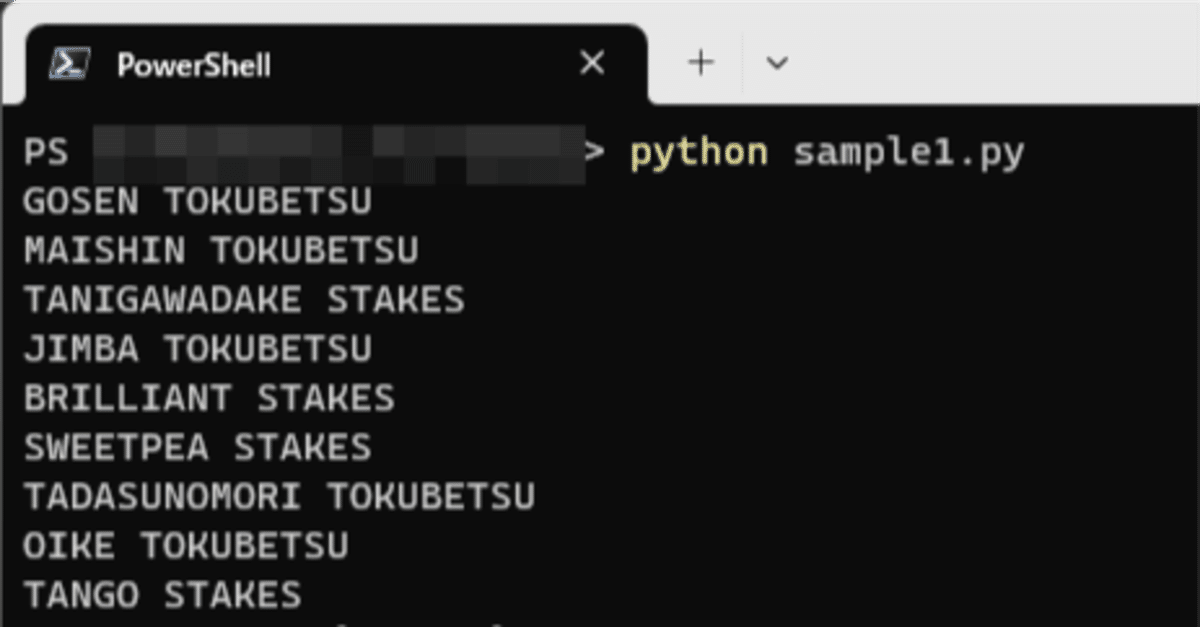Click the TANIGAWADAKE STAKES text line
The width and height of the screenshot is (1200, 627).
[x=243, y=299]
